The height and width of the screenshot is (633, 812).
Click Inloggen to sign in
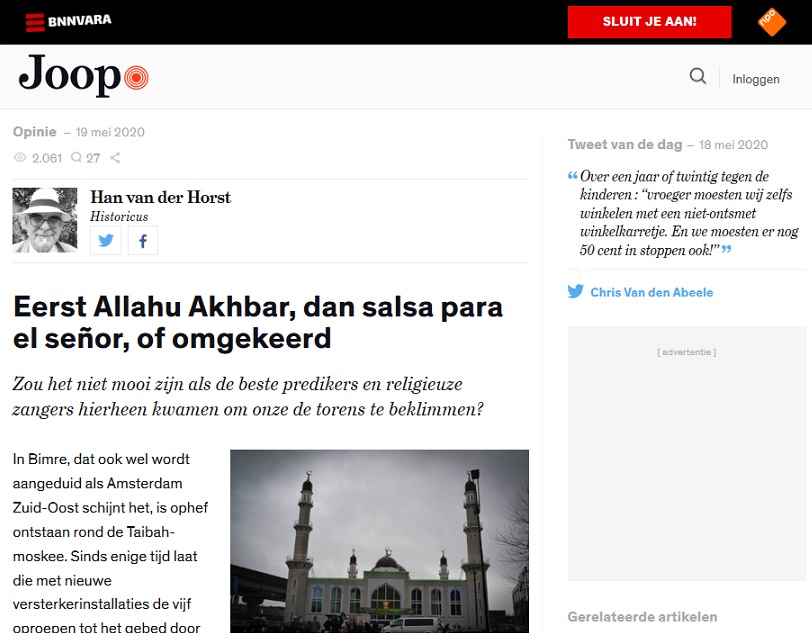pyautogui.click(x=756, y=79)
